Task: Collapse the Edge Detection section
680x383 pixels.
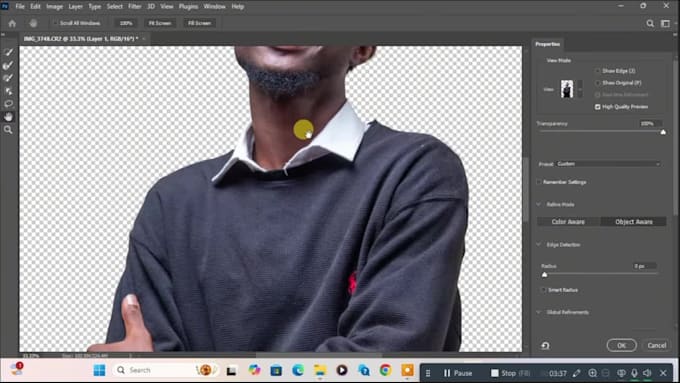Action: pyautogui.click(x=539, y=245)
